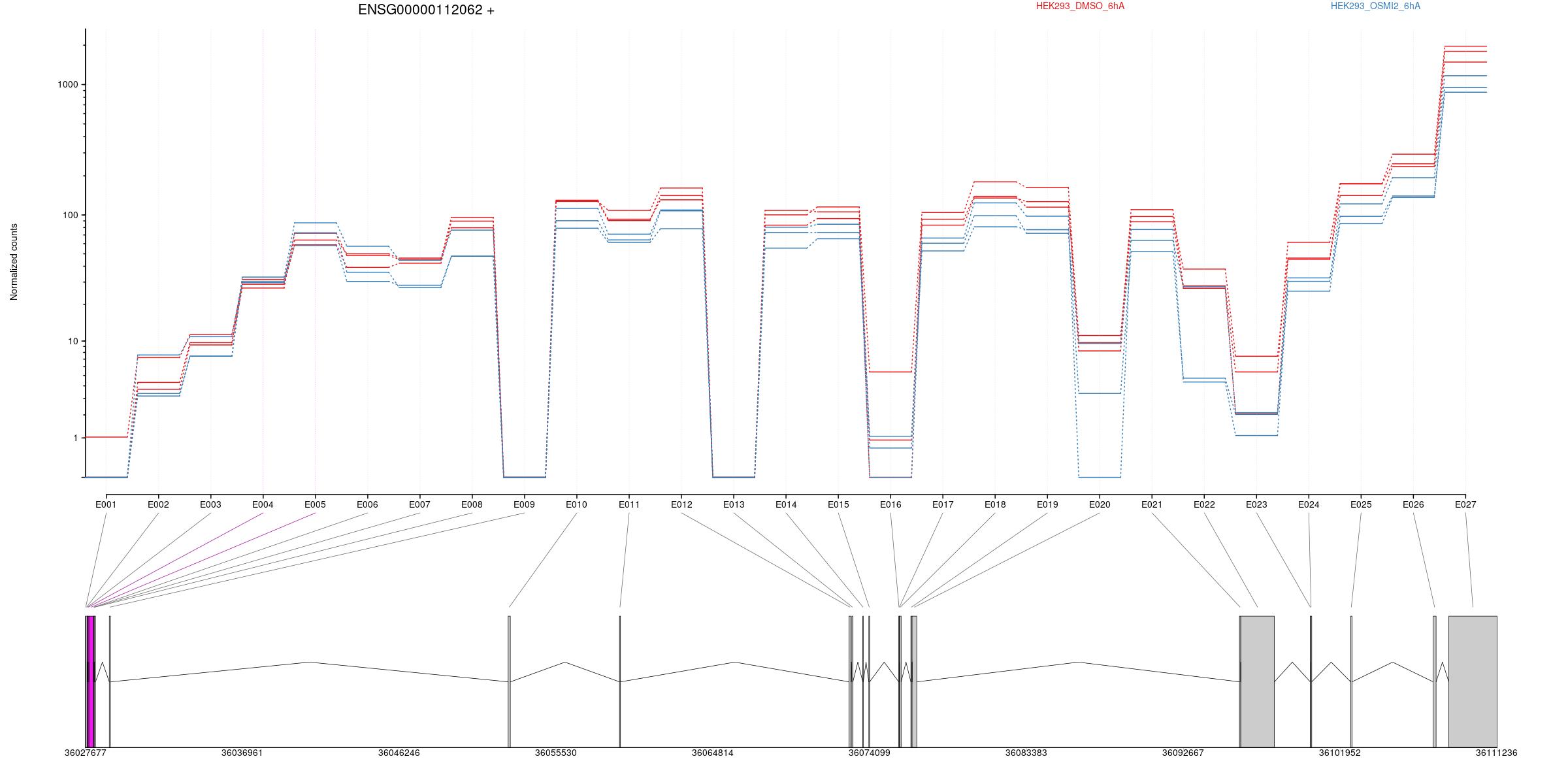
Task: Click the exon label E020
Action: pyautogui.click(x=1100, y=504)
